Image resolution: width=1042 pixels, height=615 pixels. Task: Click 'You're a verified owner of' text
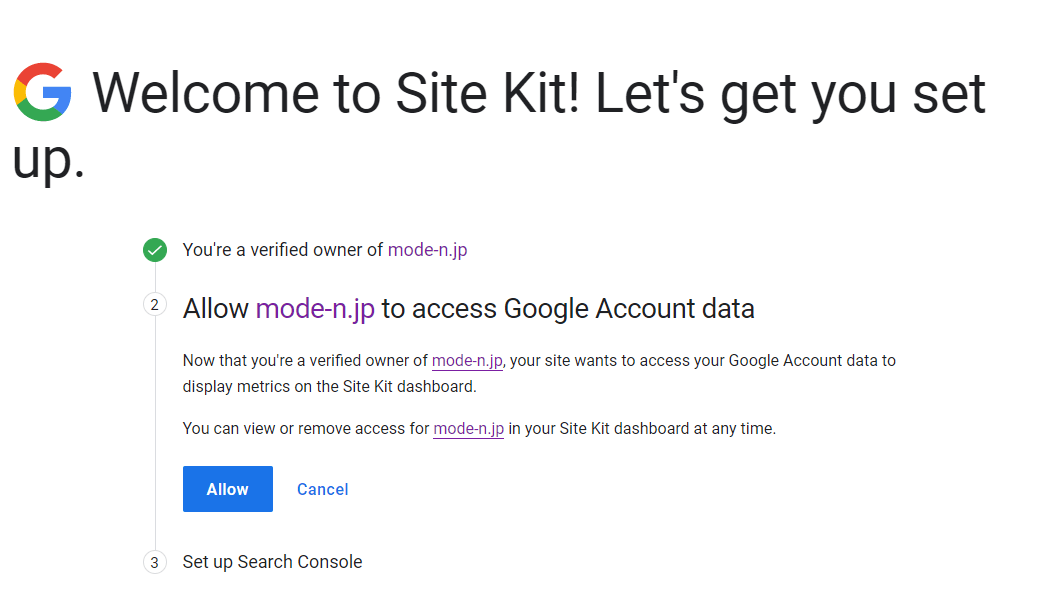(x=283, y=250)
